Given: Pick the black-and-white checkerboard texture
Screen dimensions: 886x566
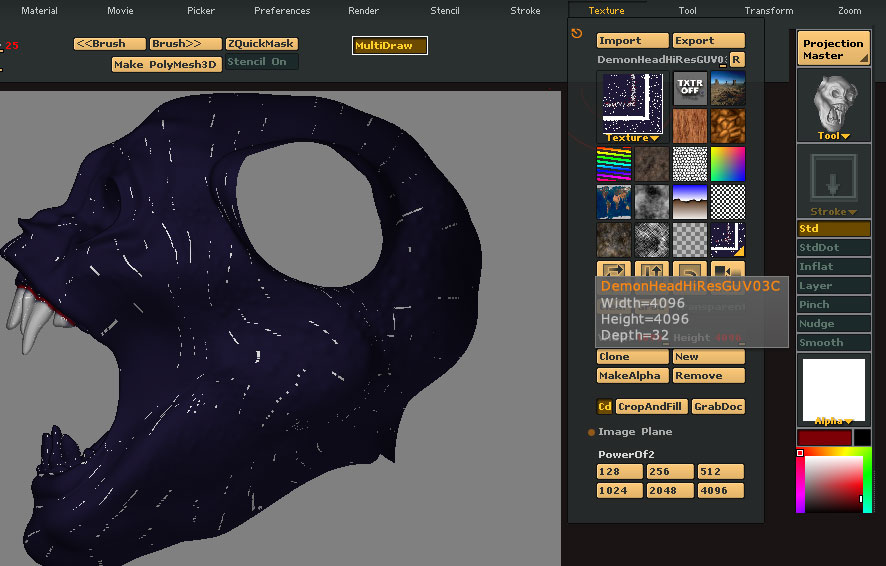Looking at the screenshot, I should 728,202.
